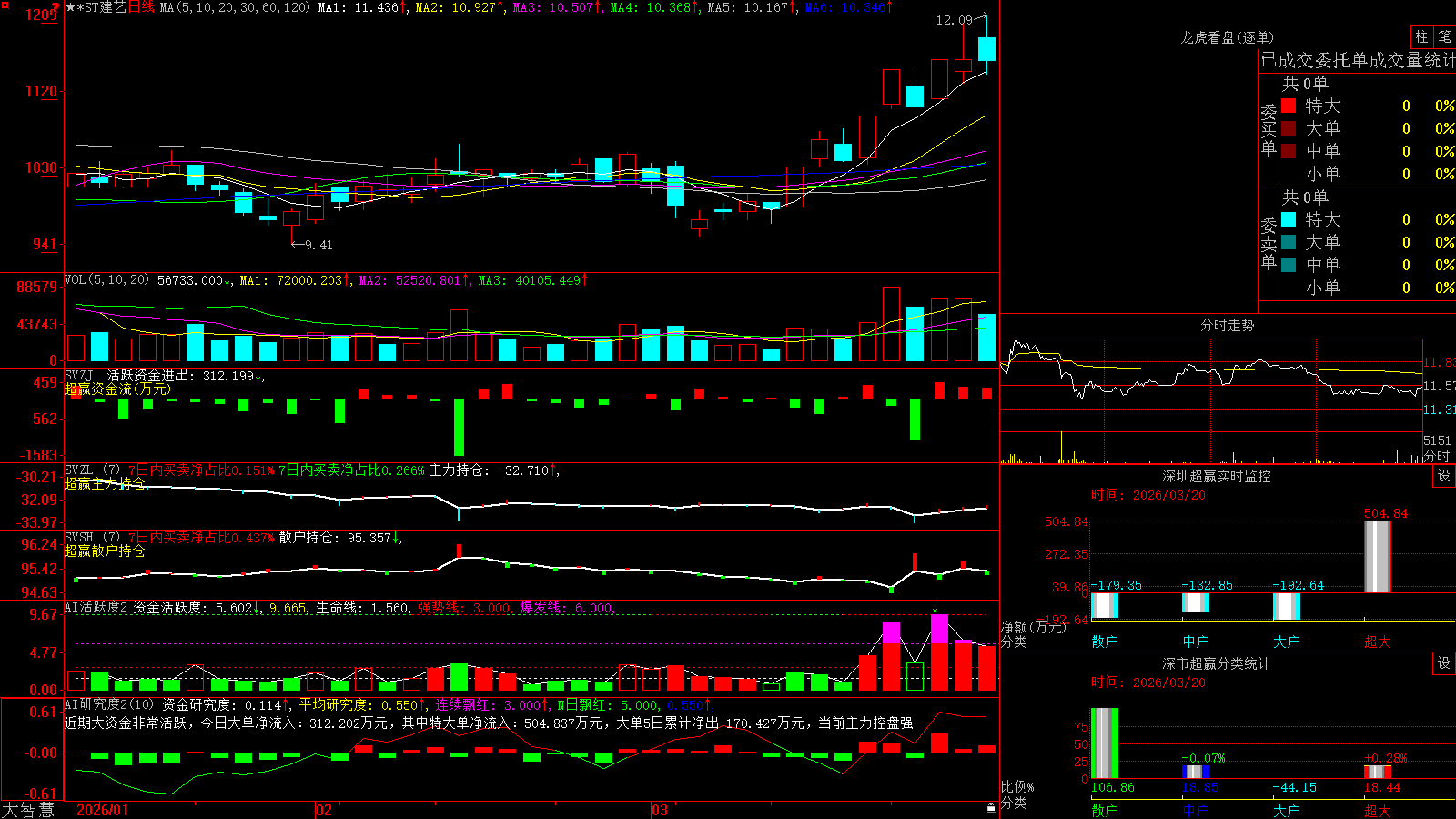Viewport: 1456px width, 819px height.
Task: Click the 比例% axis label
Action: point(1017,787)
